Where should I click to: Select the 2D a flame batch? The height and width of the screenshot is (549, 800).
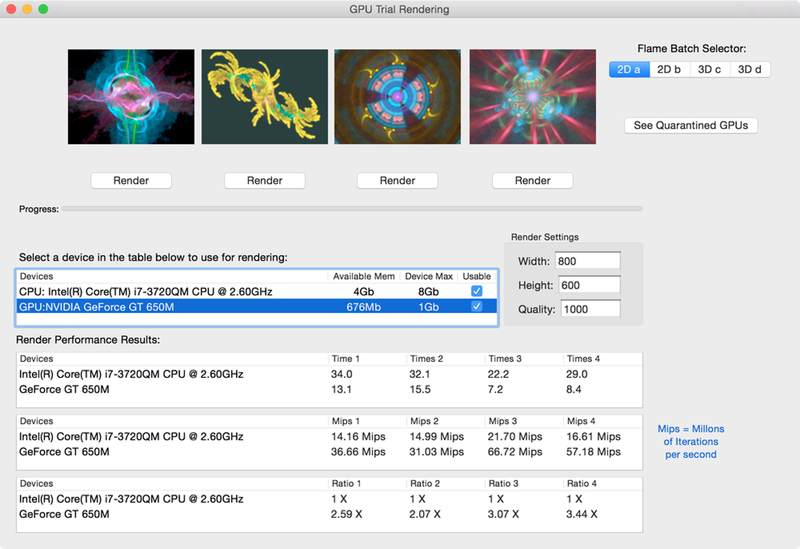pos(629,69)
